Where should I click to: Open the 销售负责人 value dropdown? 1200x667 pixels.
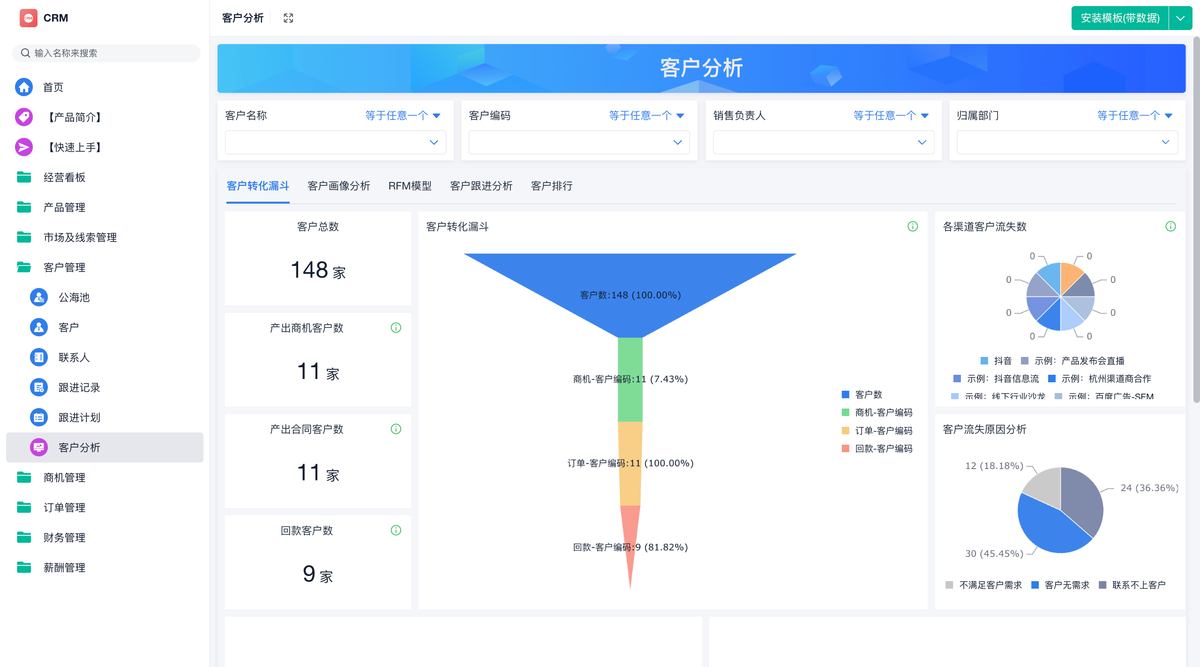click(x=823, y=142)
